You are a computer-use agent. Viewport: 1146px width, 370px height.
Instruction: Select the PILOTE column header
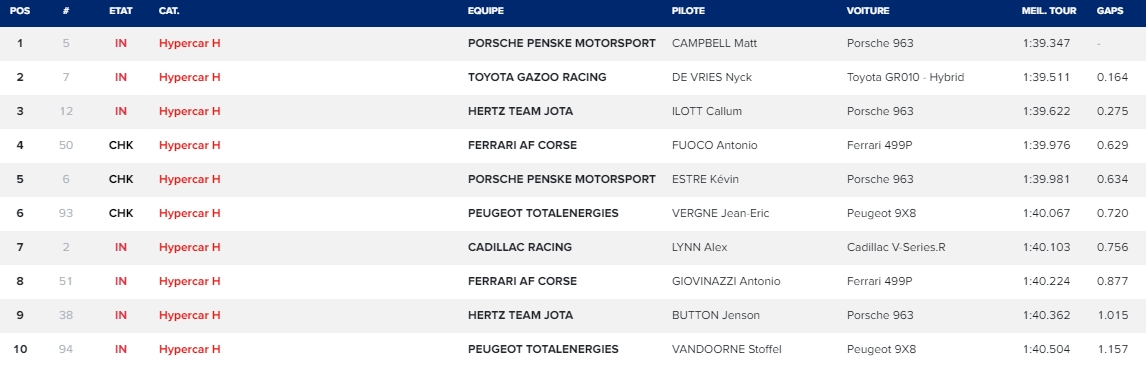point(688,11)
